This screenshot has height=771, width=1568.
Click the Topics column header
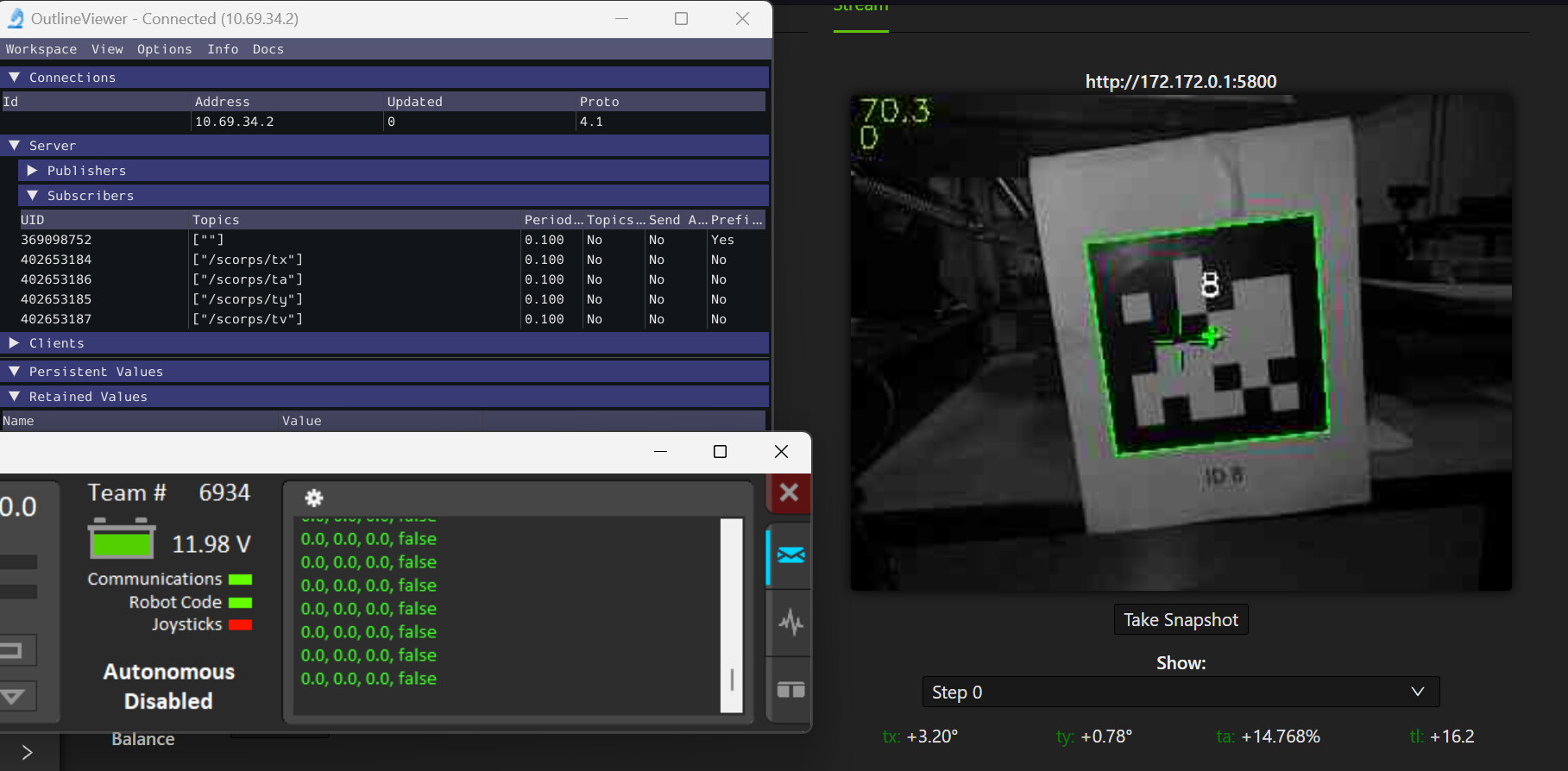(216, 220)
